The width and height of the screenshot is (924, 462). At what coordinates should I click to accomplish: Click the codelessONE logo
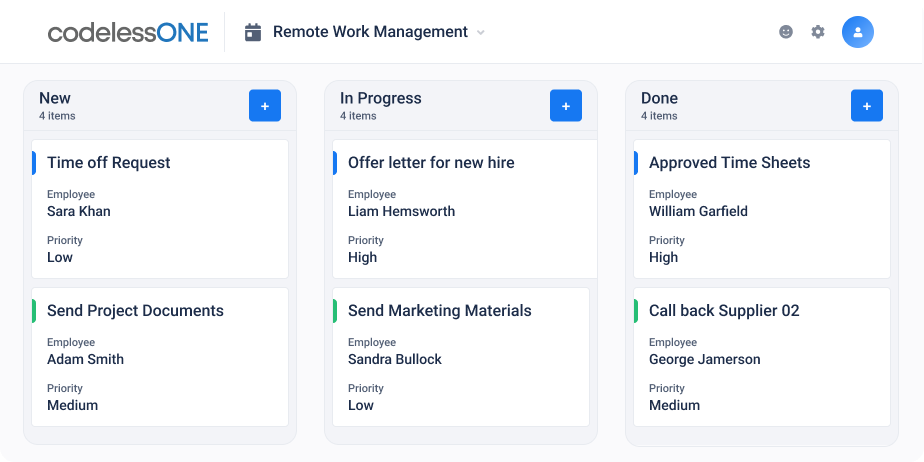coord(128,32)
